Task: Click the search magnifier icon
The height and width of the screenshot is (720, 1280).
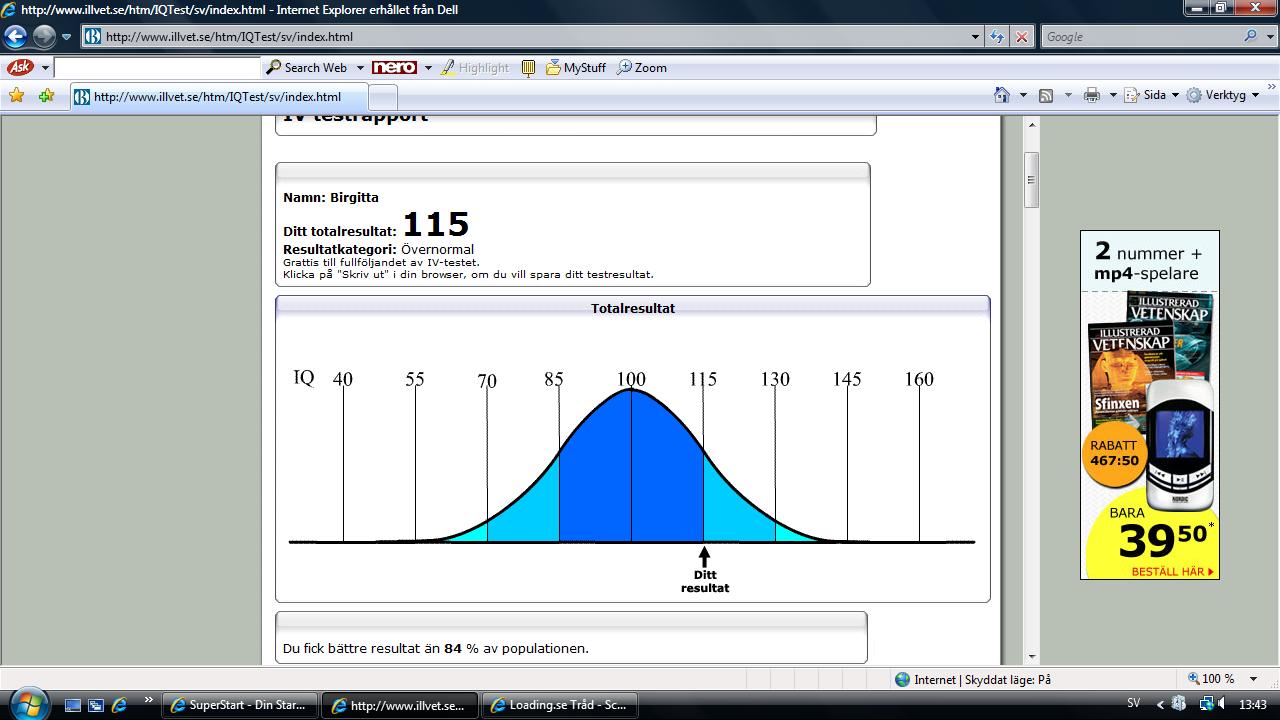Action: [1251, 37]
